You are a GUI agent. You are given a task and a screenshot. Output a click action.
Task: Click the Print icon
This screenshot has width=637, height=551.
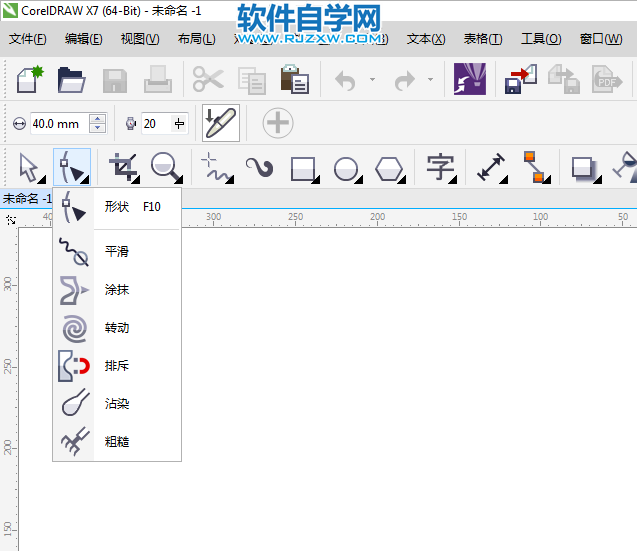click(158, 80)
